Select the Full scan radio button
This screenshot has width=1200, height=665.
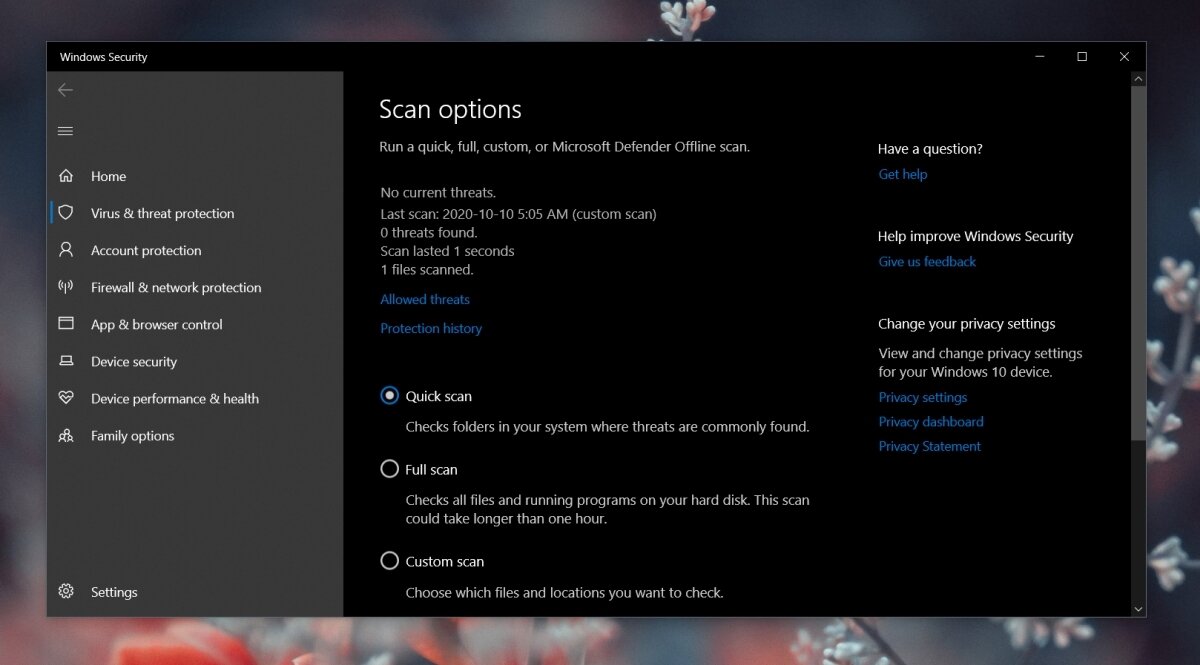pos(390,469)
